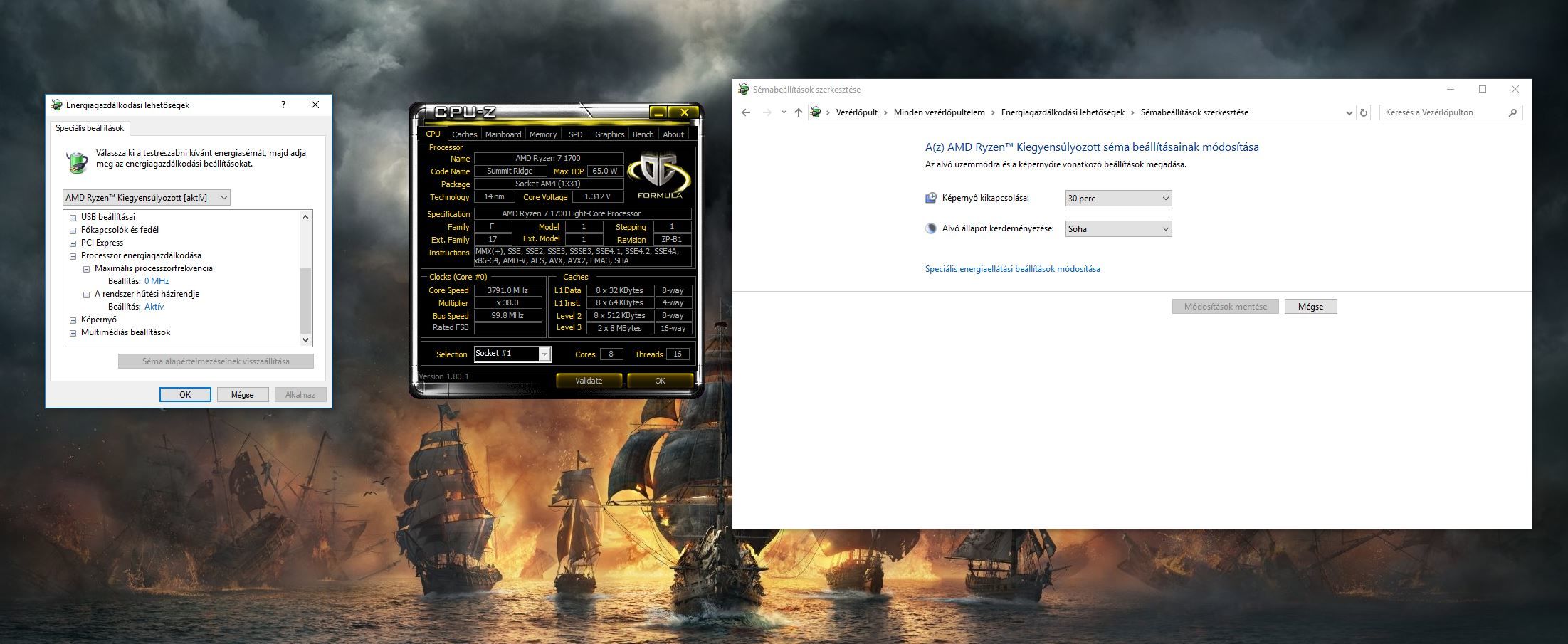1568x644 pixels.
Task: Expand Főkapcsolók és fedél node
Action: (73, 230)
